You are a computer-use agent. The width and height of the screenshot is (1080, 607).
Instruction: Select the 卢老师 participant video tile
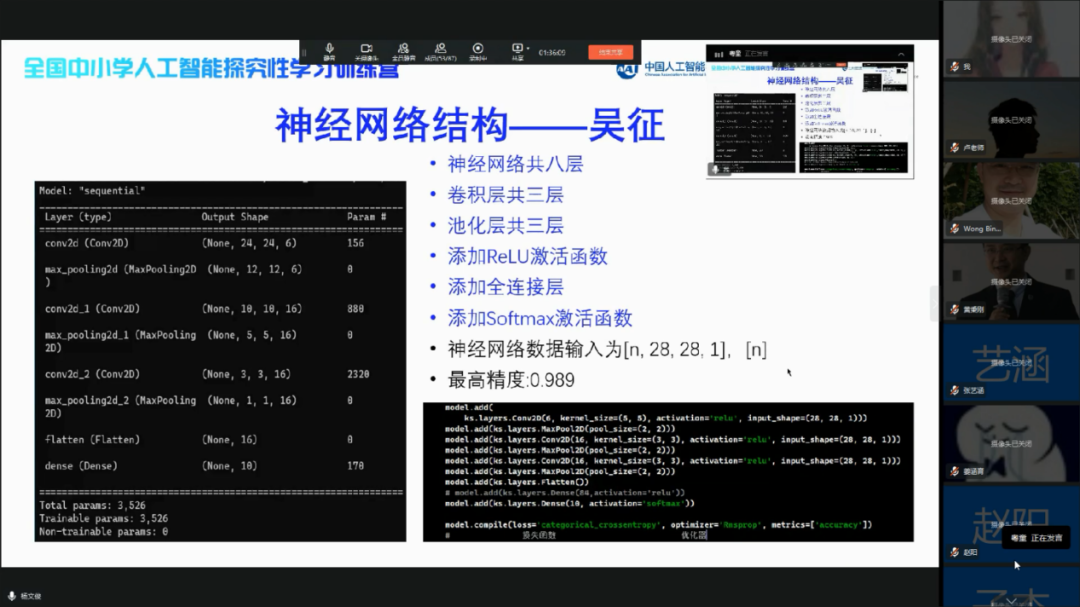click(x=1011, y=120)
